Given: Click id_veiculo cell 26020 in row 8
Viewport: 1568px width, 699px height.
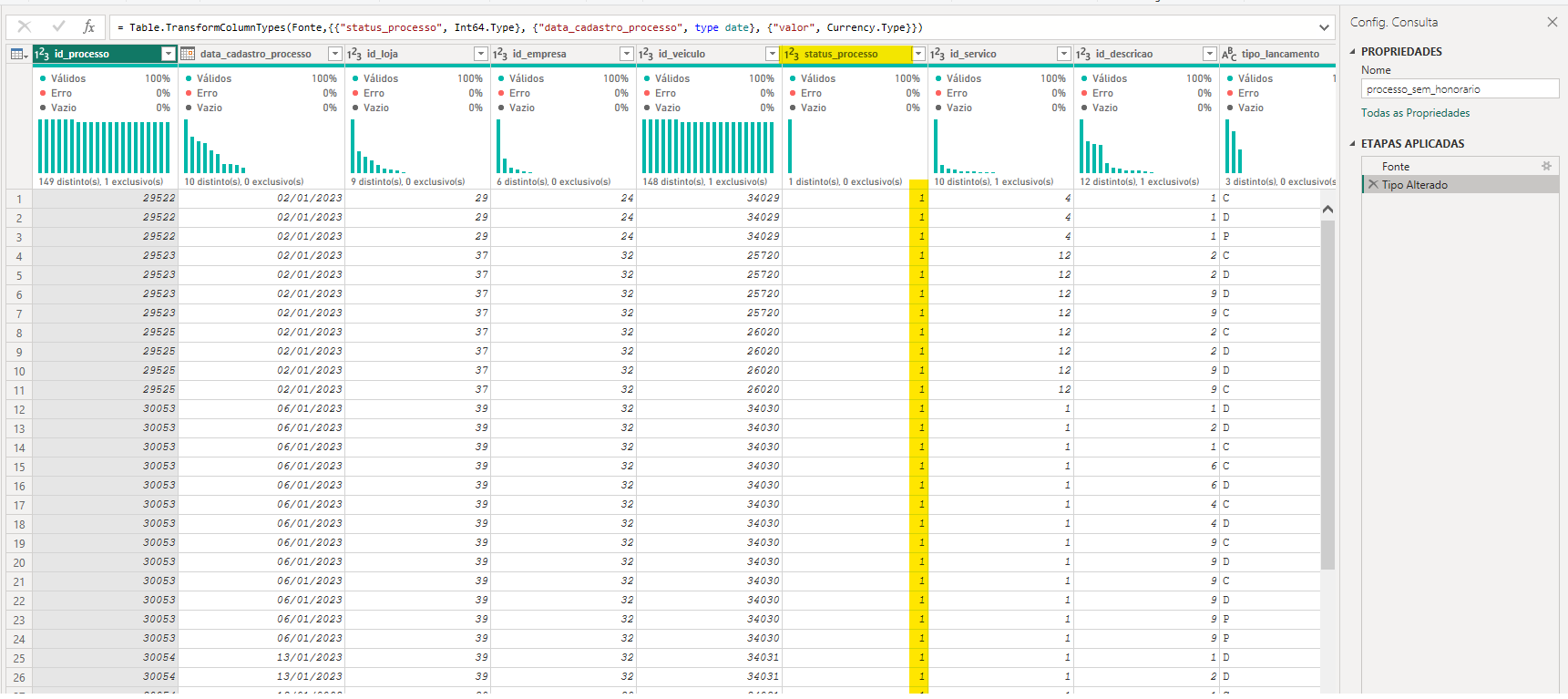Looking at the screenshot, I should point(709,332).
